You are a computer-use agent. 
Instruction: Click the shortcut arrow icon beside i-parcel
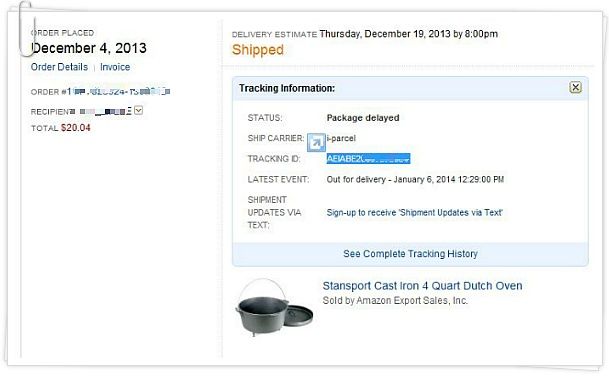pos(316,142)
